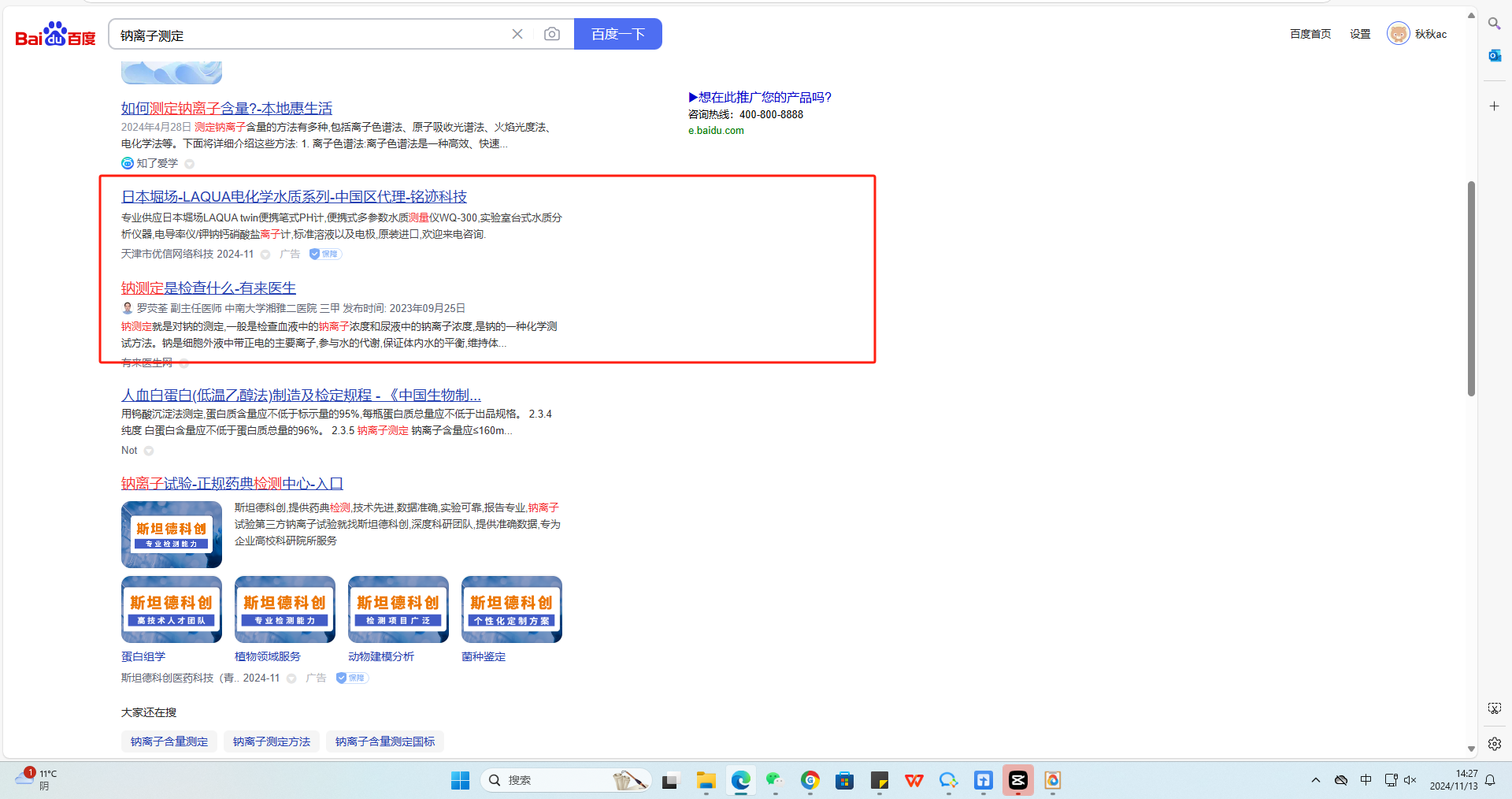Toggle the Chinese input method indicator
The width and height of the screenshot is (1512, 799).
(x=1366, y=780)
